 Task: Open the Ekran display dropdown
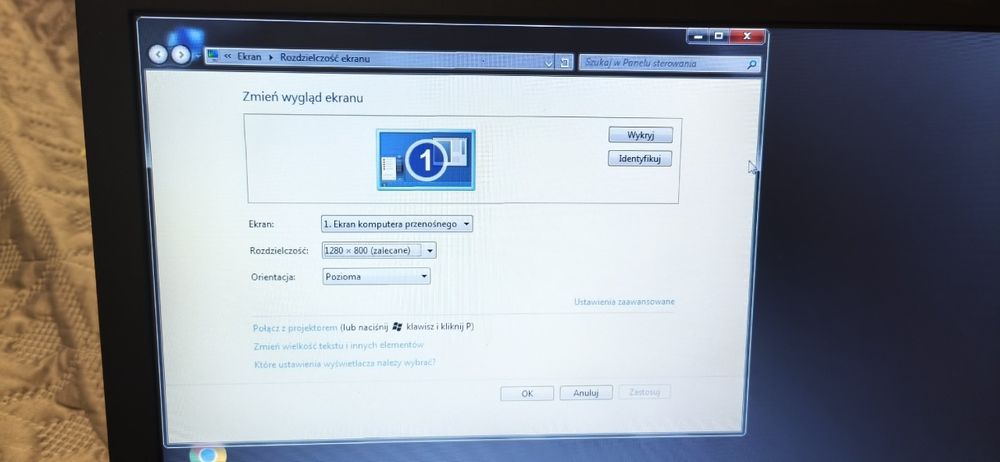[x=397, y=224]
